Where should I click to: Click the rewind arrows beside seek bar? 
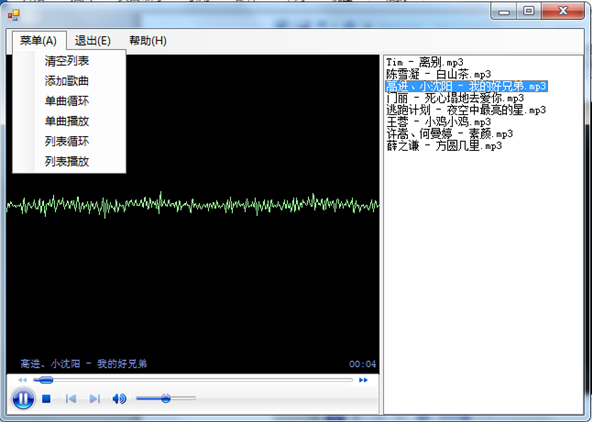22,380
